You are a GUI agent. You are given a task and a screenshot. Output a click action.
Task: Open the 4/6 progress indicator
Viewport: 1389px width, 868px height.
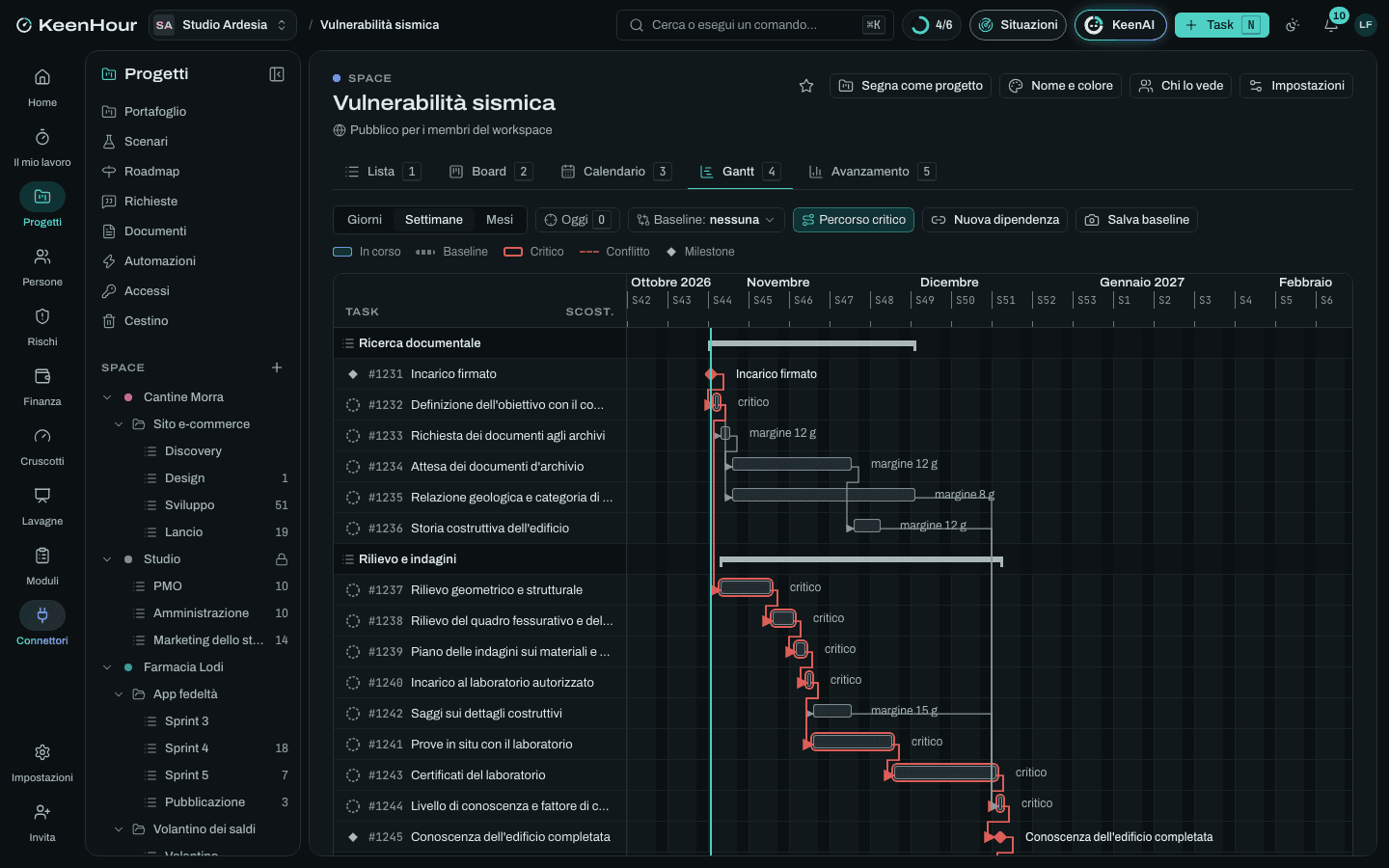coord(932,25)
